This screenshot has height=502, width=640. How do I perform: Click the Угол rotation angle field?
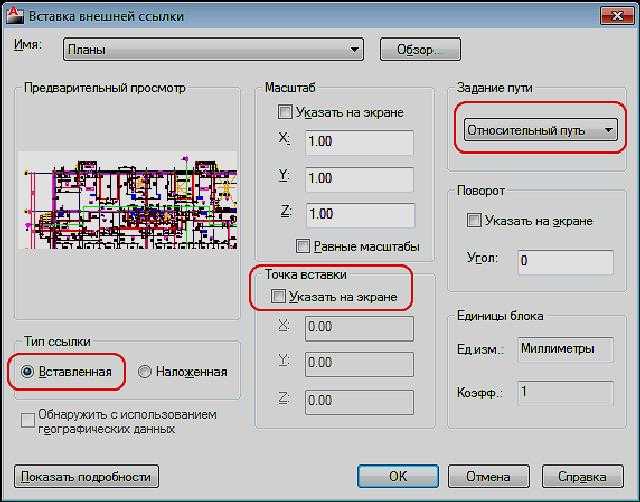[565, 261]
